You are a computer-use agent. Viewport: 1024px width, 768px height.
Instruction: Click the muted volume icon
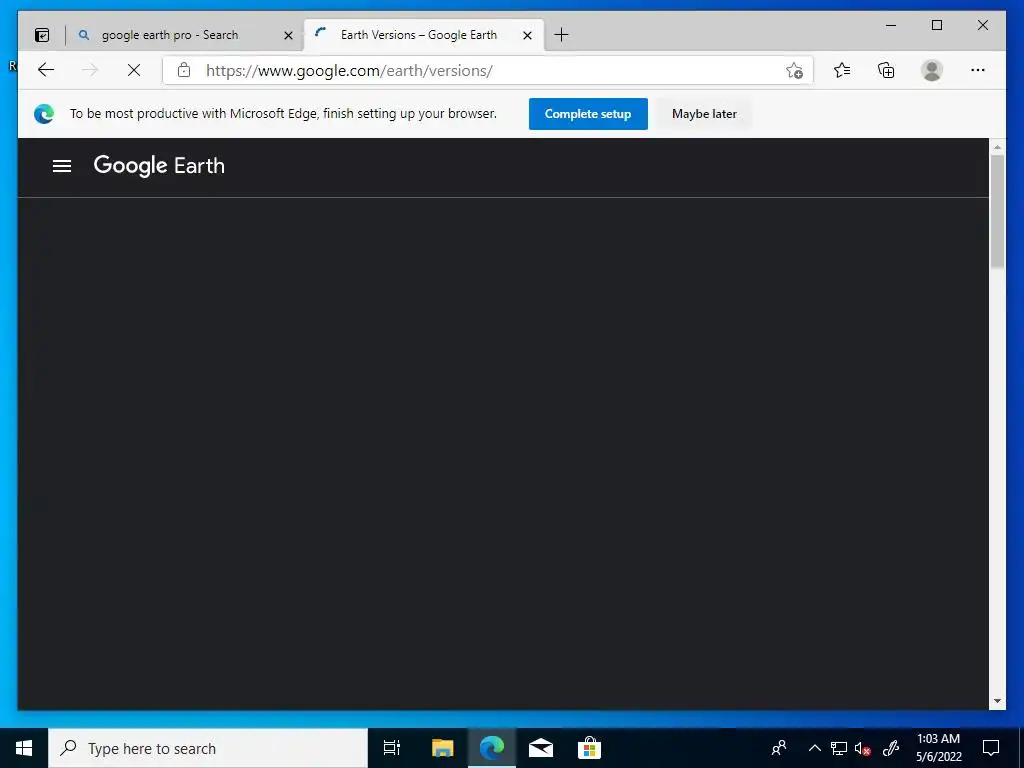(863, 748)
